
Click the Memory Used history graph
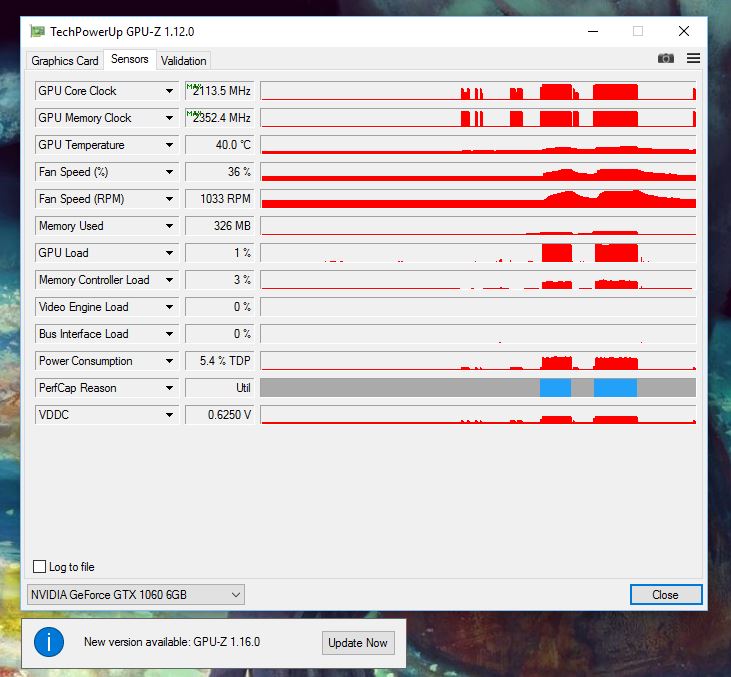coord(478,226)
